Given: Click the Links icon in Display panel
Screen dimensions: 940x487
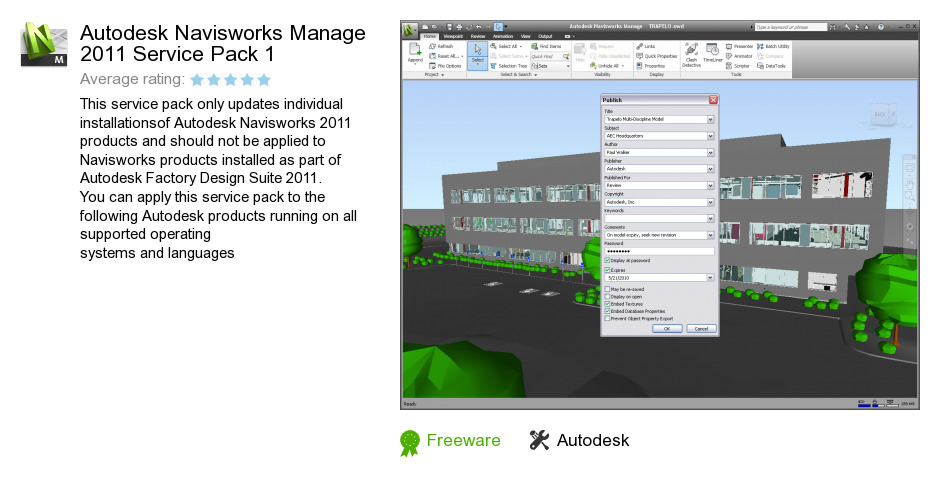Looking at the screenshot, I should click(x=640, y=46).
